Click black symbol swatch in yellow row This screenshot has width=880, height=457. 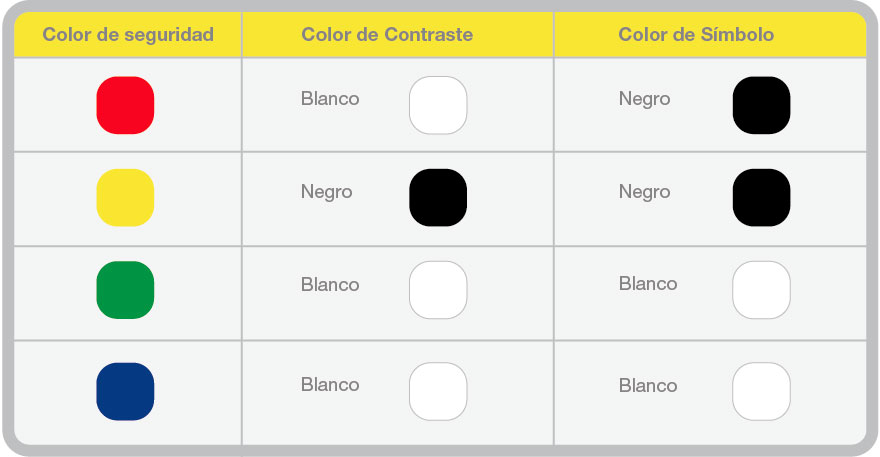pos(761,197)
